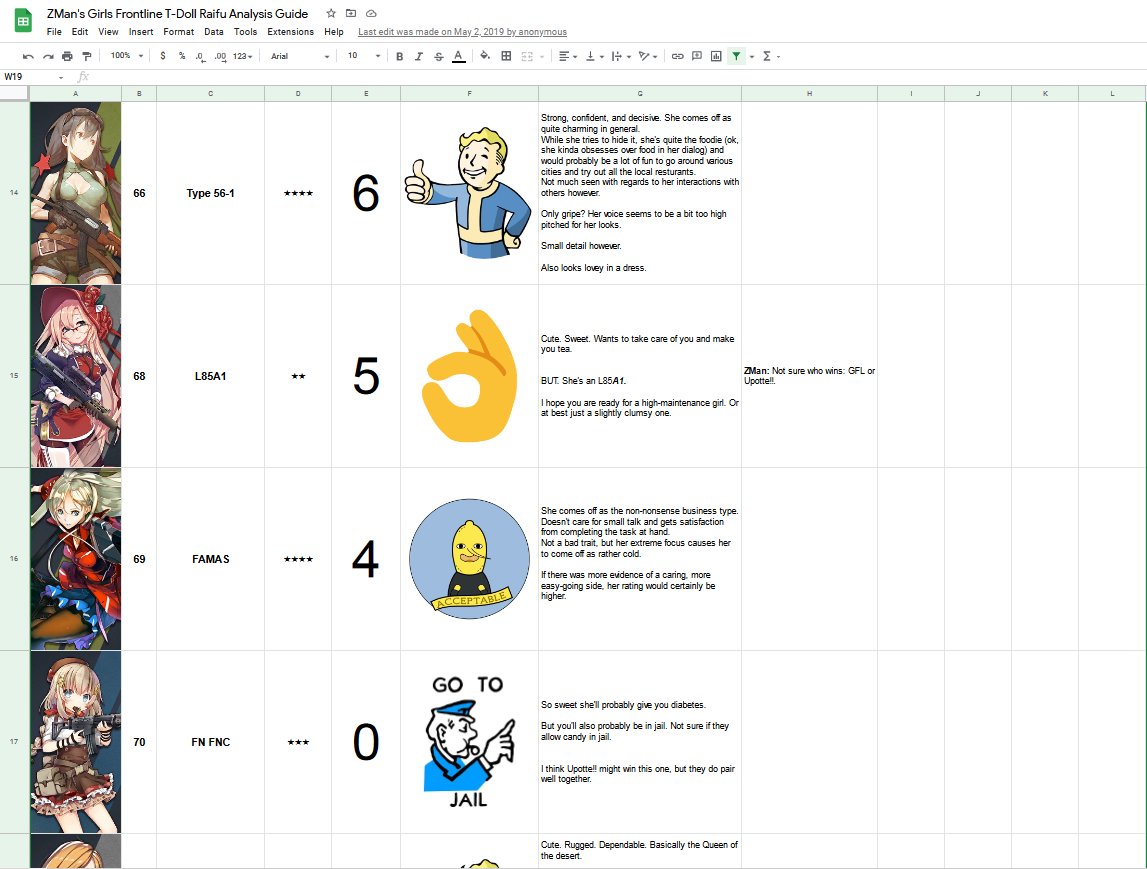Open the Help menu
This screenshot has width=1147, height=869.
334,32
